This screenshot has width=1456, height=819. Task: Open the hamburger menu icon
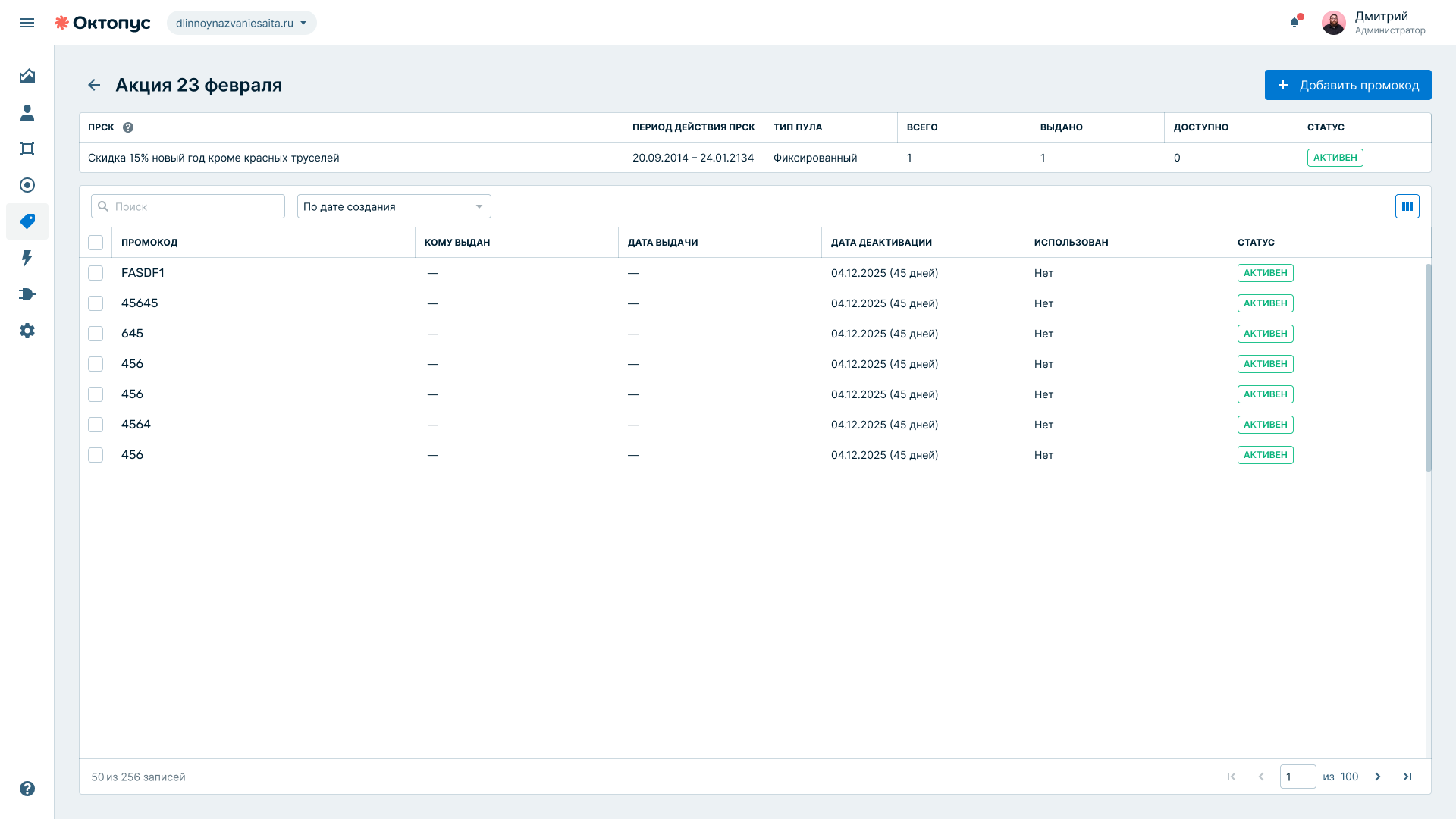(x=27, y=23)
